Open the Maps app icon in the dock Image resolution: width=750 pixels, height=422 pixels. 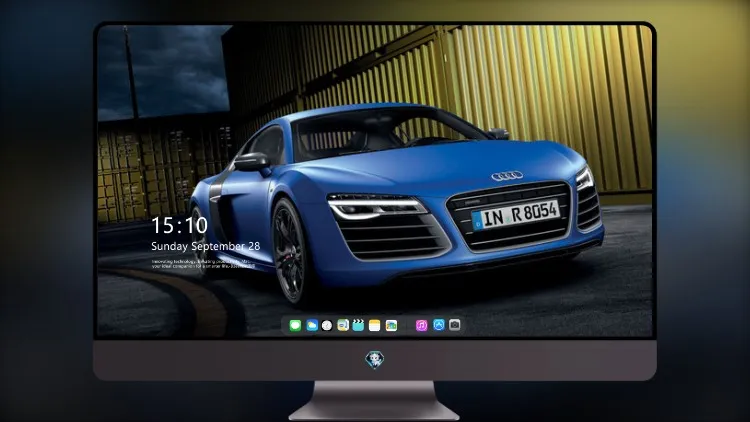pyautogui.click(x=343, y=326)
